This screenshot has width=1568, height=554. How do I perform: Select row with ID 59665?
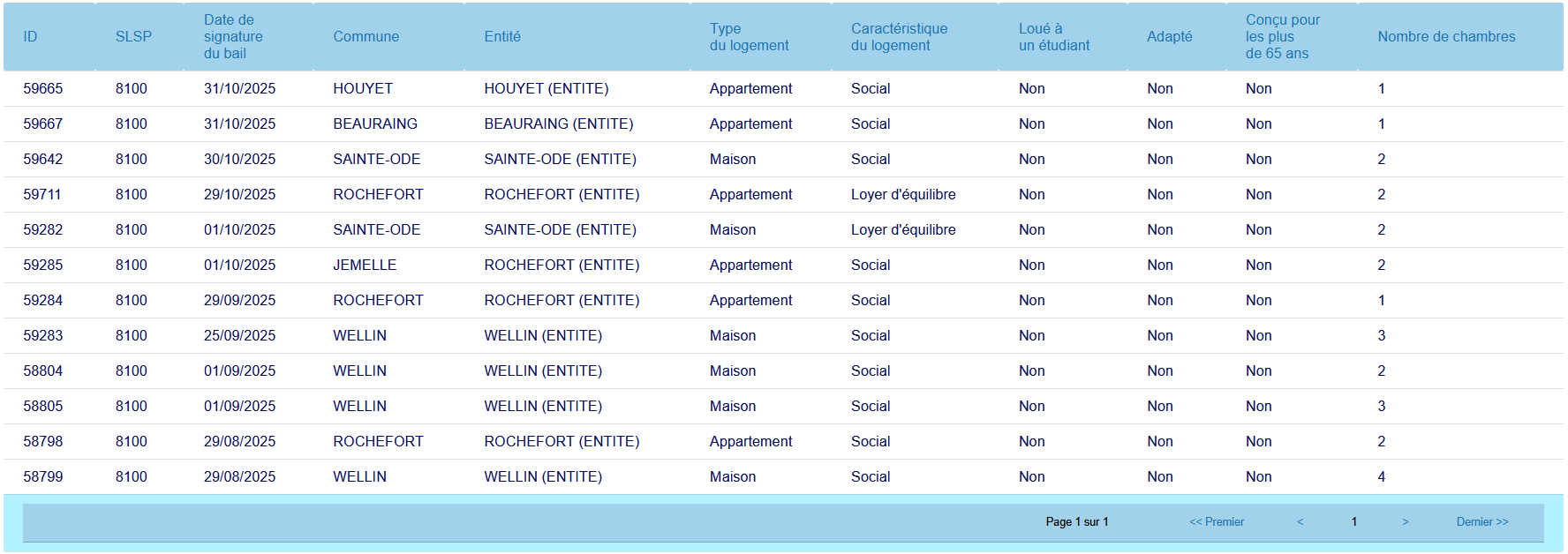(43, 89)
